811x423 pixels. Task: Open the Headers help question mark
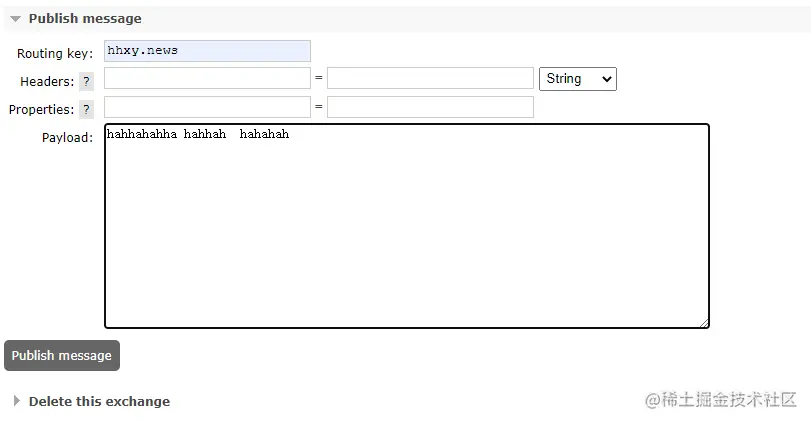[86, 81]
